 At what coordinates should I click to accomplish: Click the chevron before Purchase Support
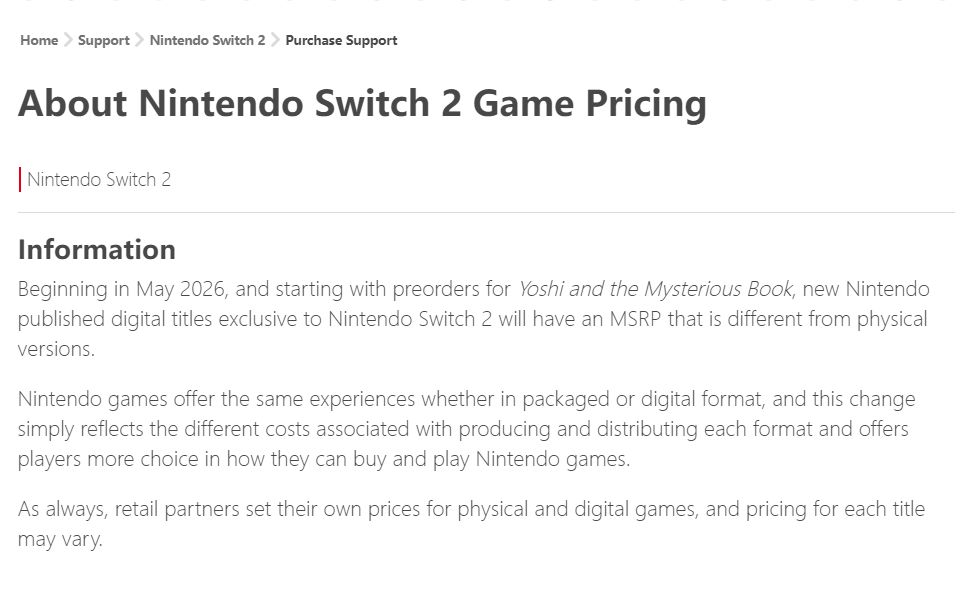pyautogui.click(x=275, y=41)
